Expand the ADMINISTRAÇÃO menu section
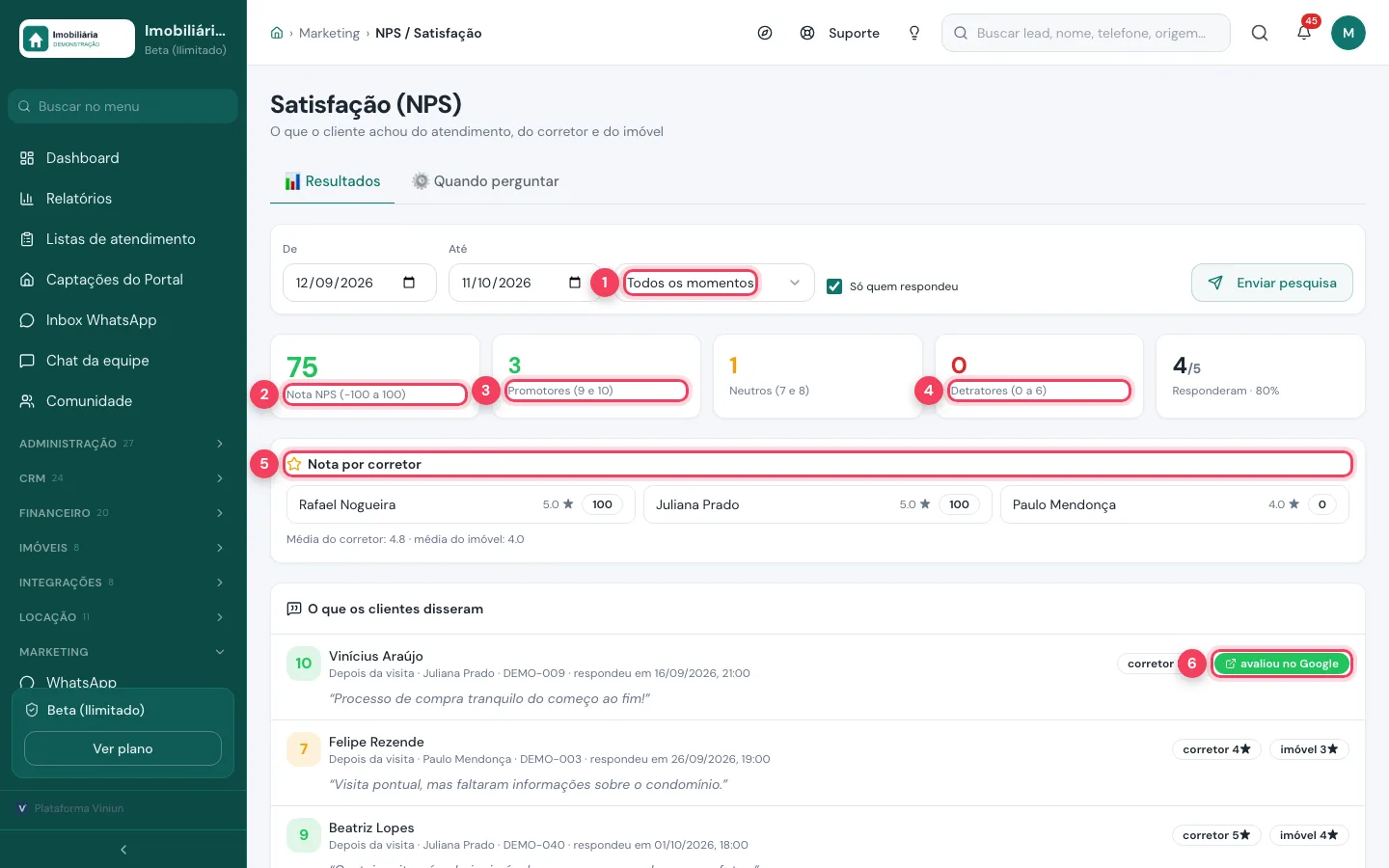1389x868 pixels. 123,444
